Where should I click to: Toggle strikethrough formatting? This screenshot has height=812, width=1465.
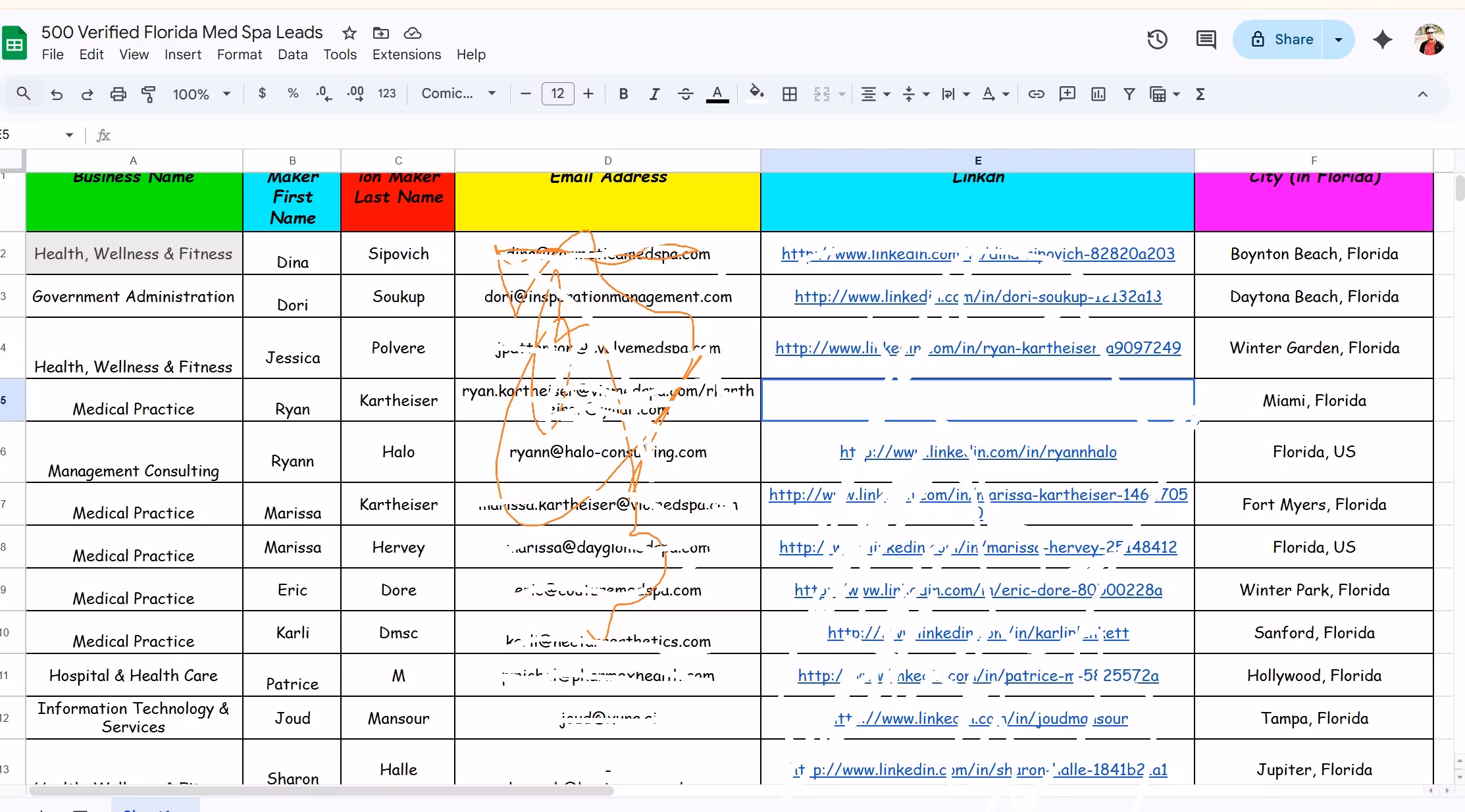click(685, 94)
